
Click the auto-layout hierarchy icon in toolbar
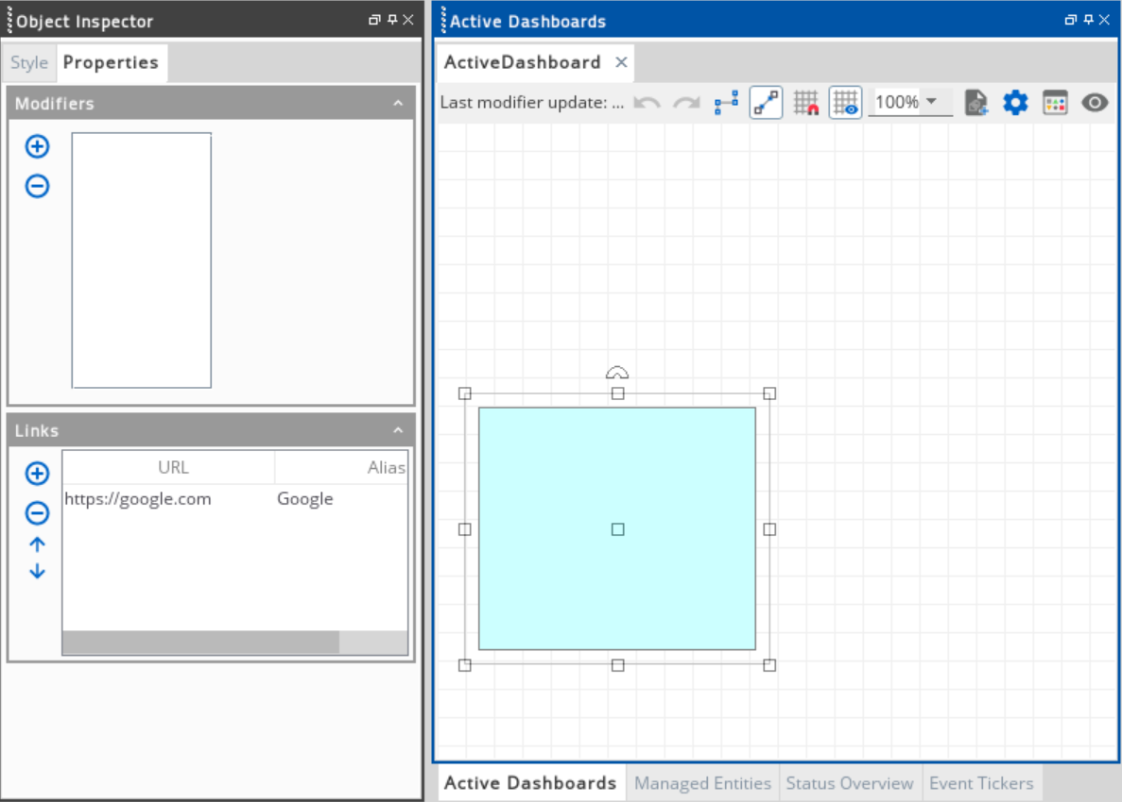(x=726, y=103)
